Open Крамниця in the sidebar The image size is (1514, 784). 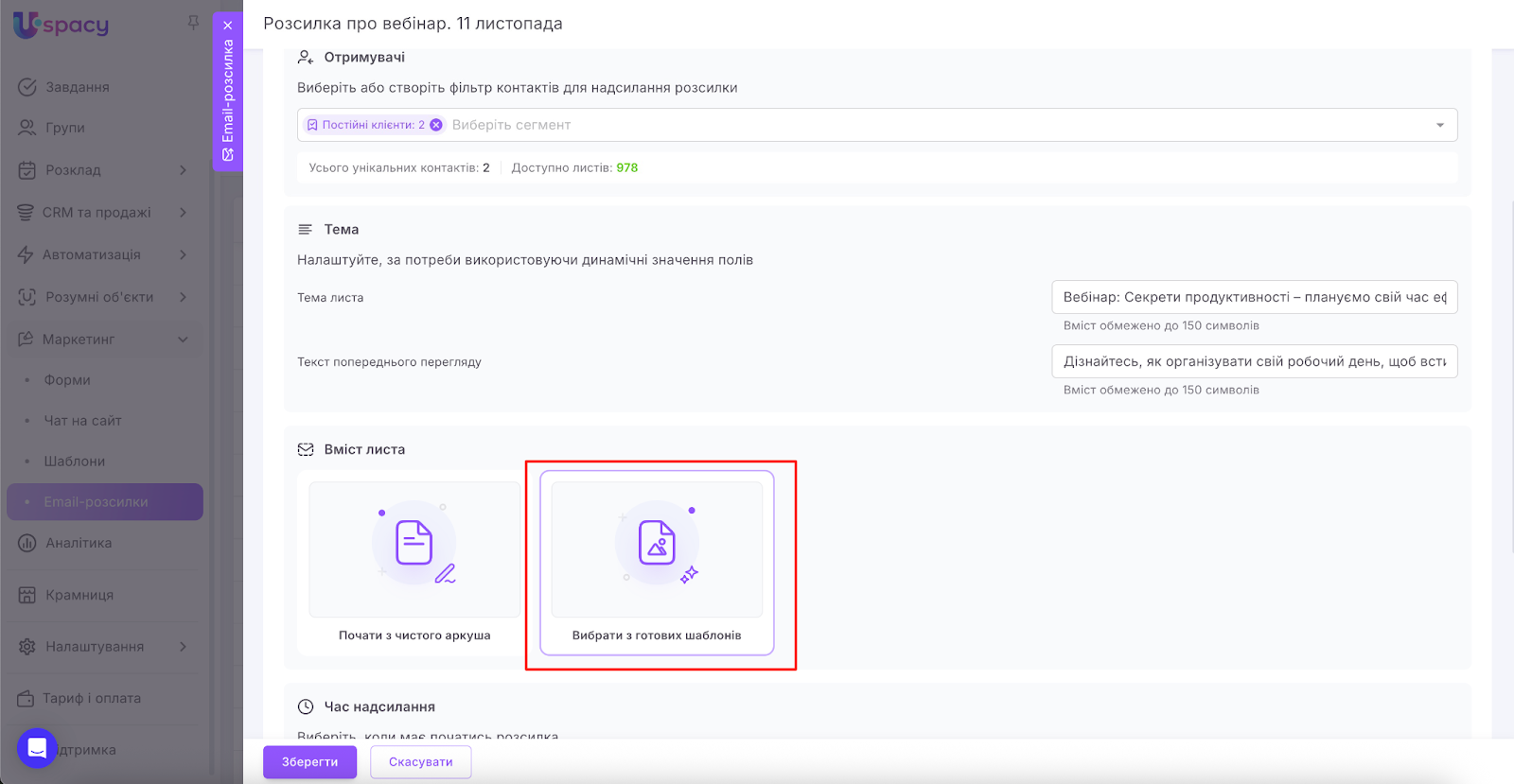79,595
